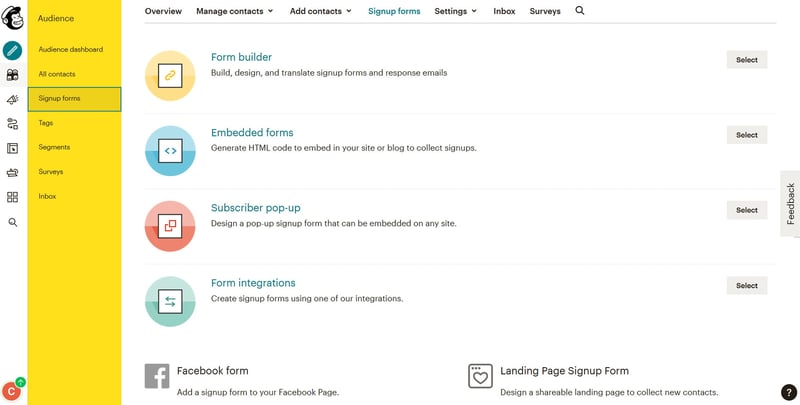Open the Embedded forms link

[x=252, y=132]
